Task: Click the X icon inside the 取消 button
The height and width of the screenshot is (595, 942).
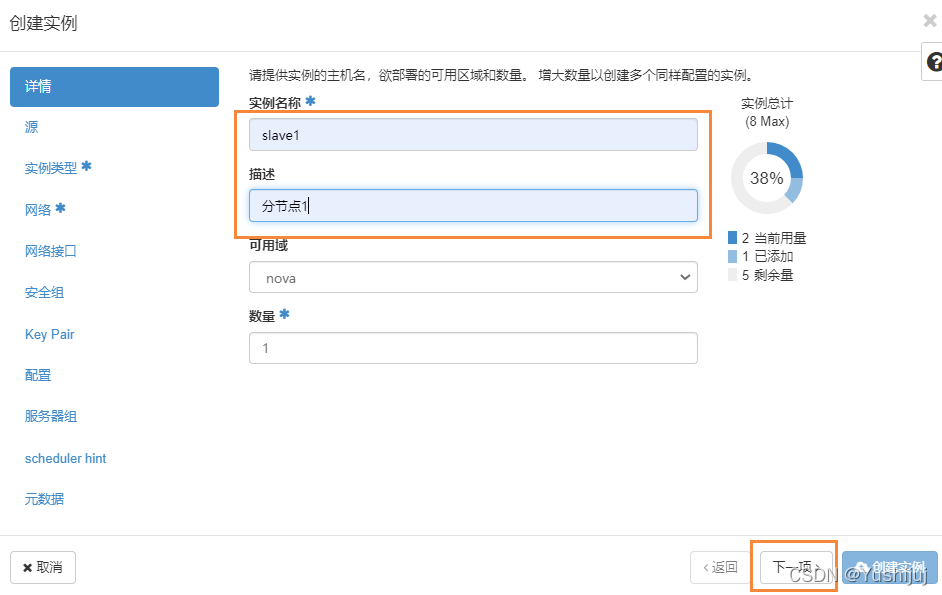Action: tap(28, 567)
